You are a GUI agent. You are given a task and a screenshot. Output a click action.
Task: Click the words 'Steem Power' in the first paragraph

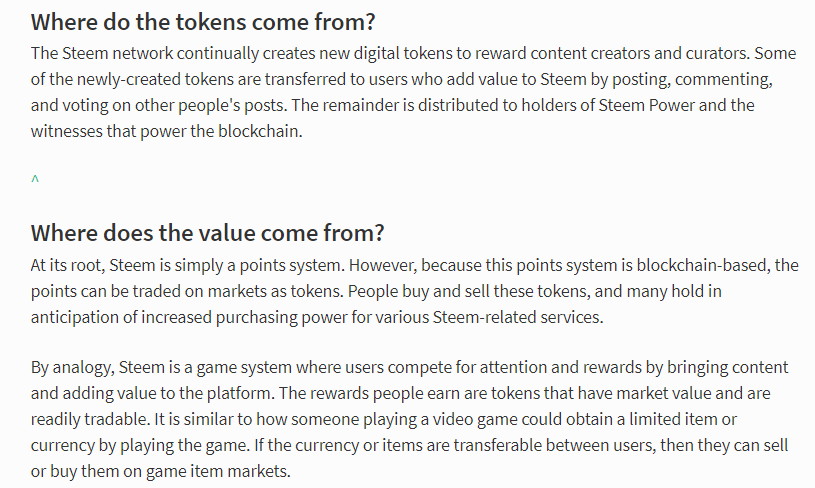647,105
